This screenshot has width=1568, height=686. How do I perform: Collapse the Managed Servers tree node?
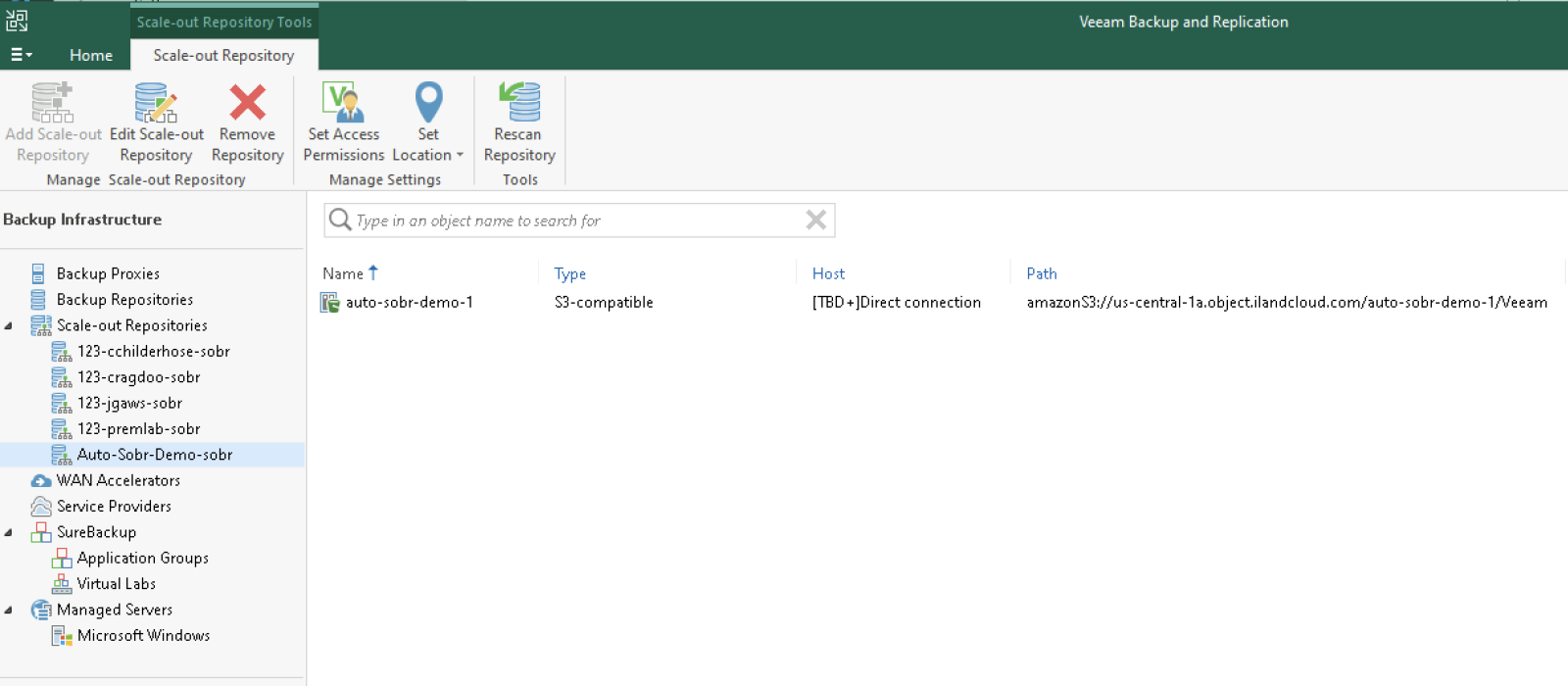(9, 610)
